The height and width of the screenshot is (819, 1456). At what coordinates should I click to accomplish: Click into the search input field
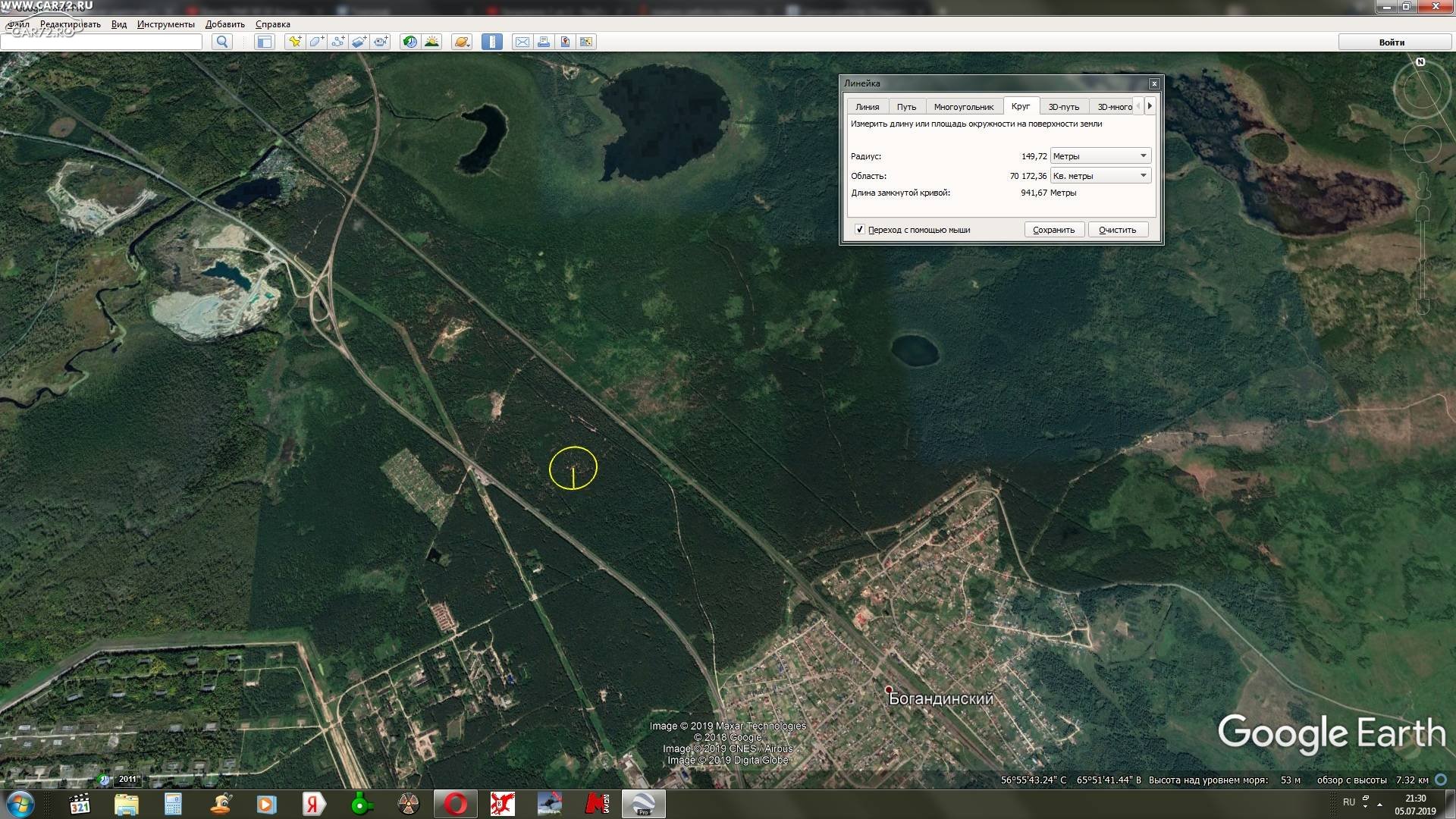[102, 42]
